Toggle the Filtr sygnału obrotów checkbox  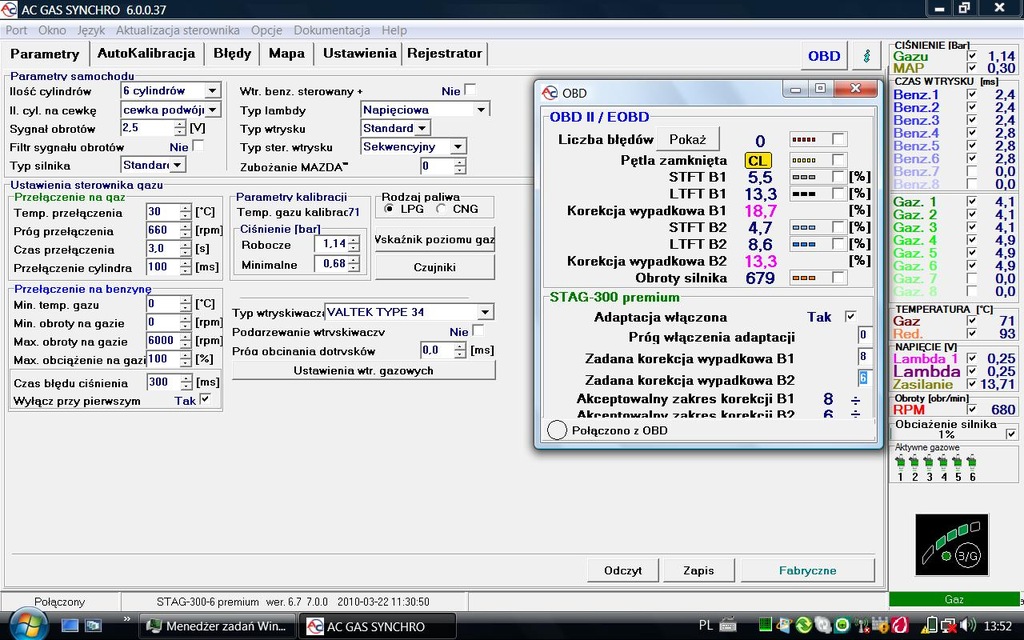tap(198, 146)
